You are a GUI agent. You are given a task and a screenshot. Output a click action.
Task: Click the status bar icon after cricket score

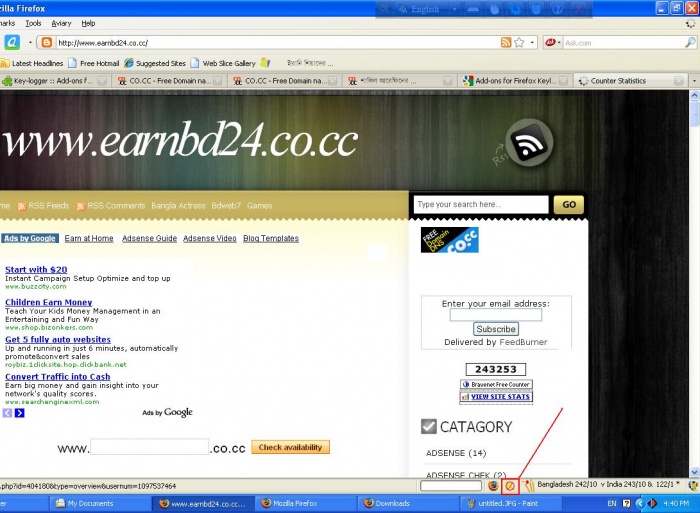click(x=693, y=485)
